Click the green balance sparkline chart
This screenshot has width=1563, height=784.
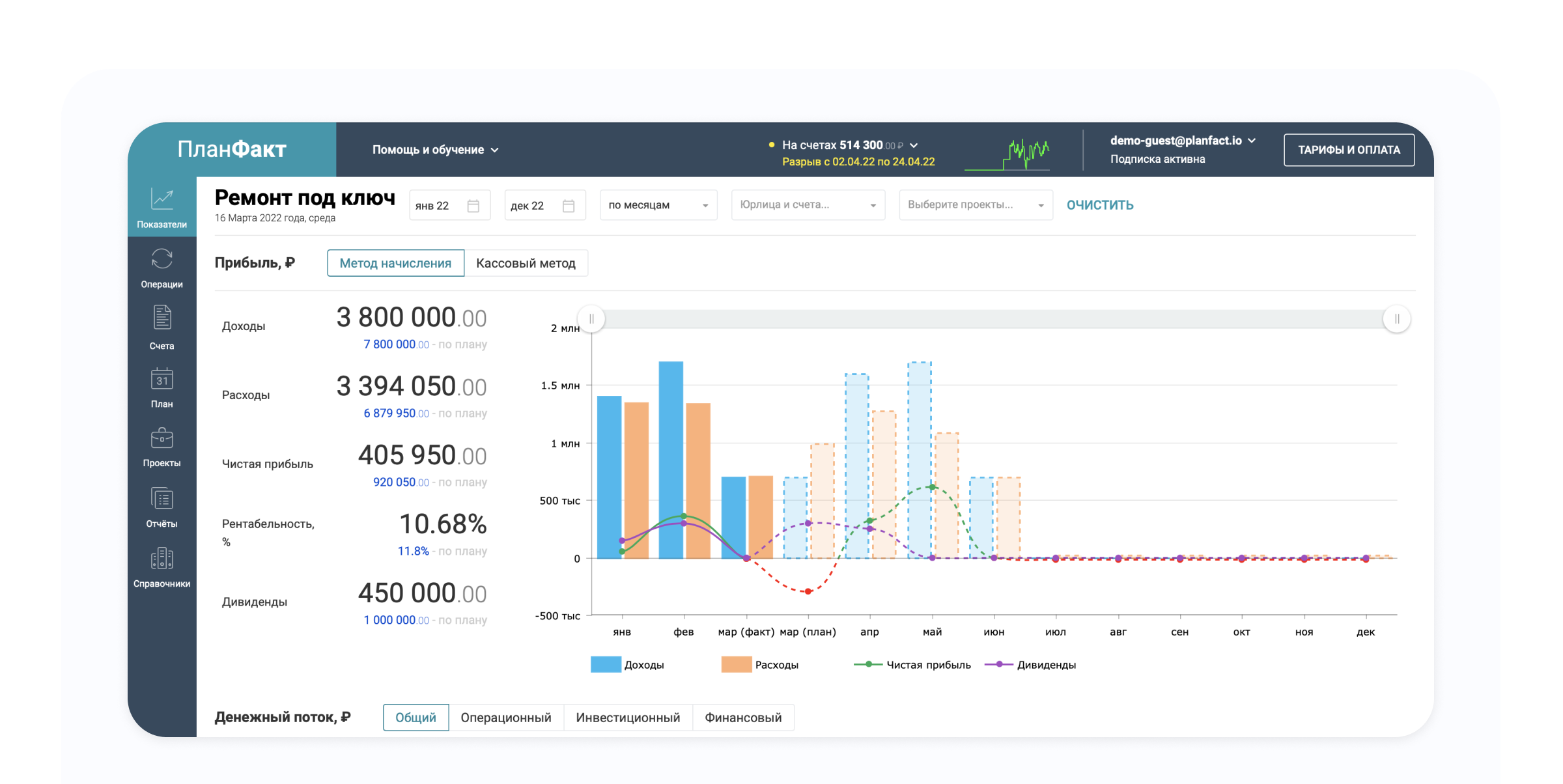[x=1007, y=154]
